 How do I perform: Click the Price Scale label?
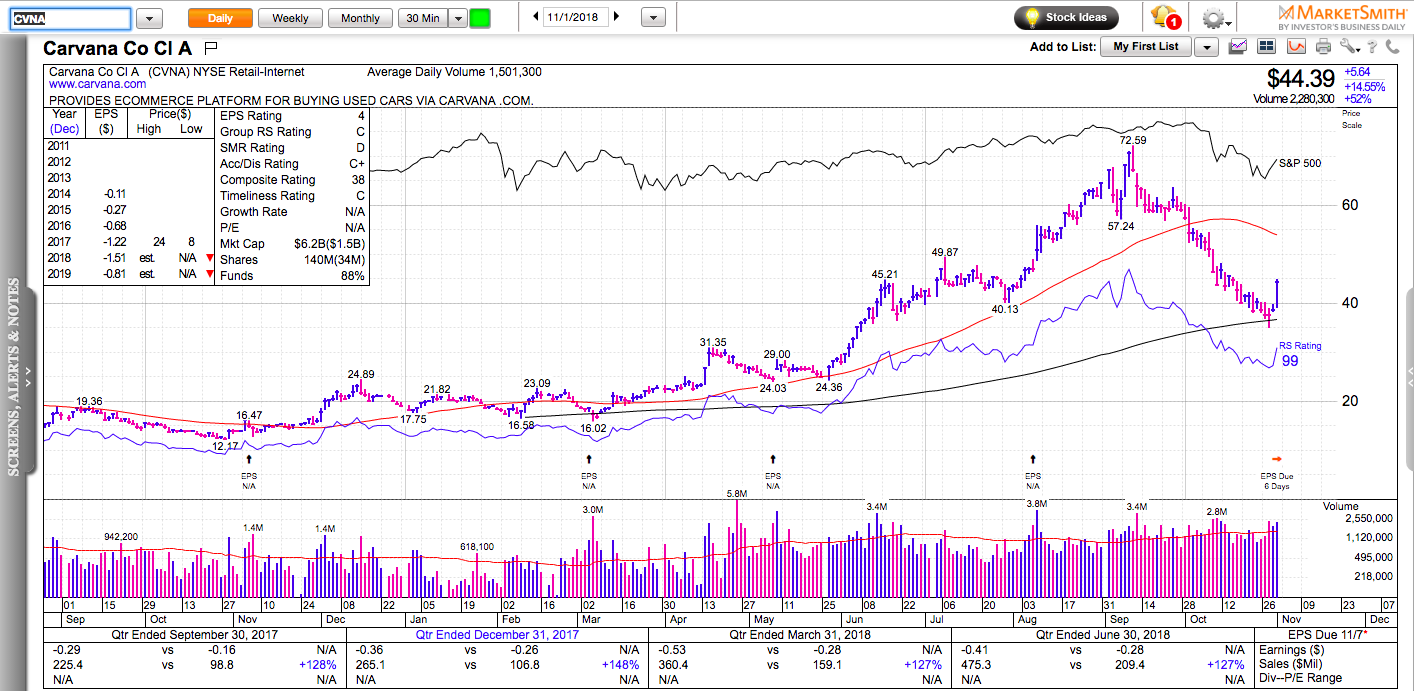(1351, 119)
